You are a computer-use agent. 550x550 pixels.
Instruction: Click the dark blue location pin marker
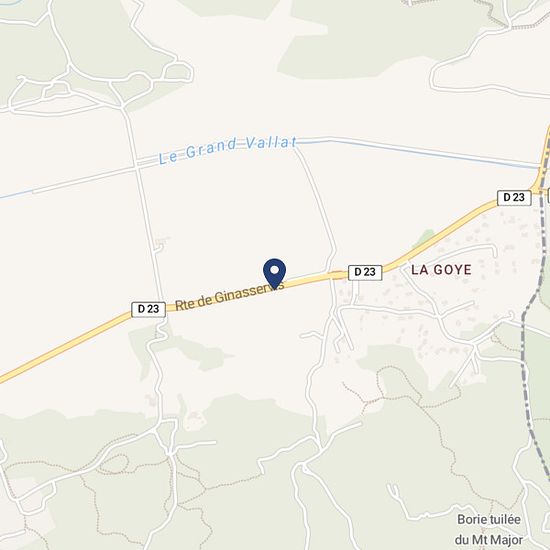[274, 274]
